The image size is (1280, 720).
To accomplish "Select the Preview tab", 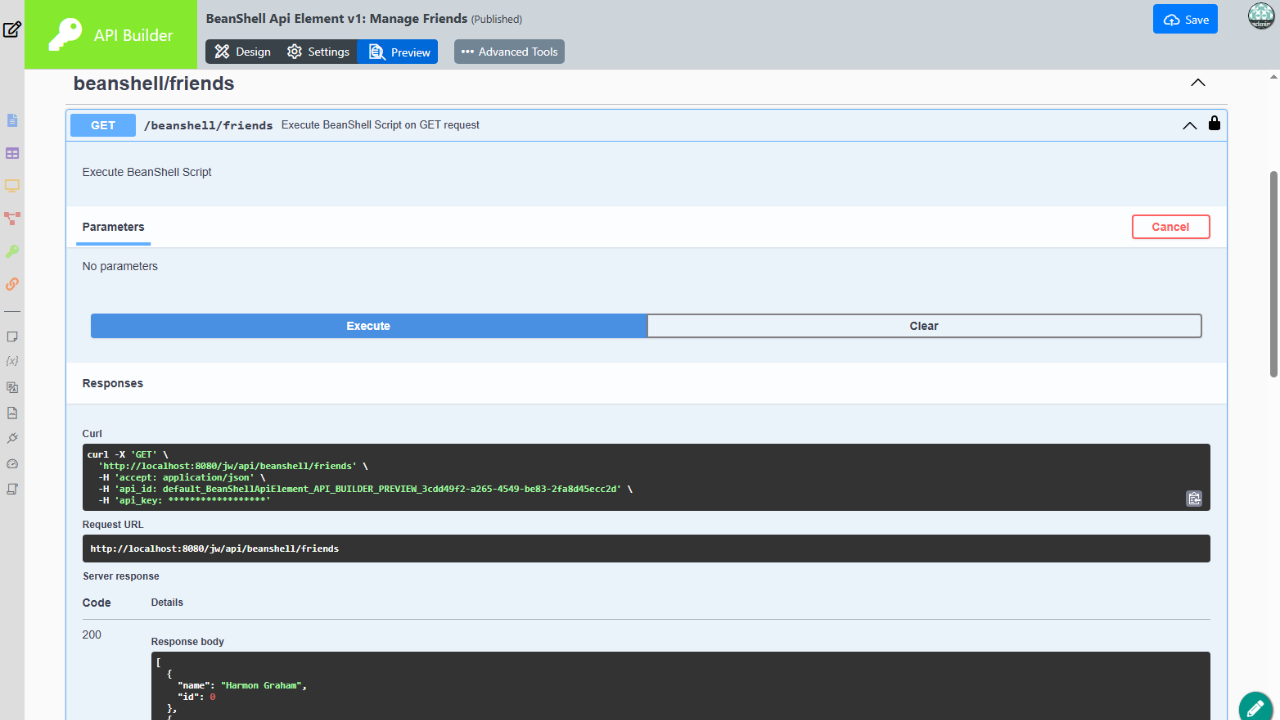I will tap(398, 52).
